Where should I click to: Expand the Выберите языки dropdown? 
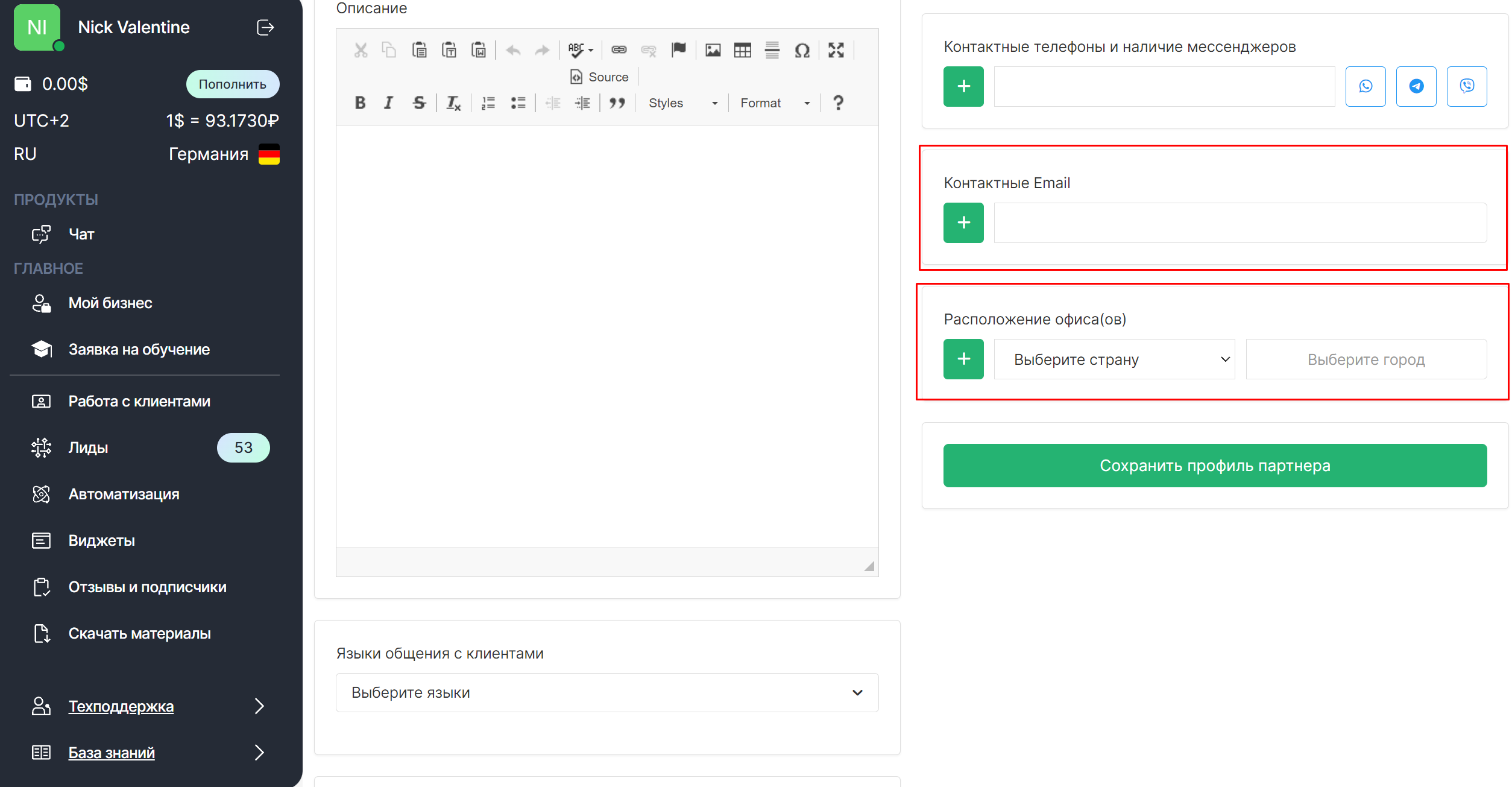606,692
